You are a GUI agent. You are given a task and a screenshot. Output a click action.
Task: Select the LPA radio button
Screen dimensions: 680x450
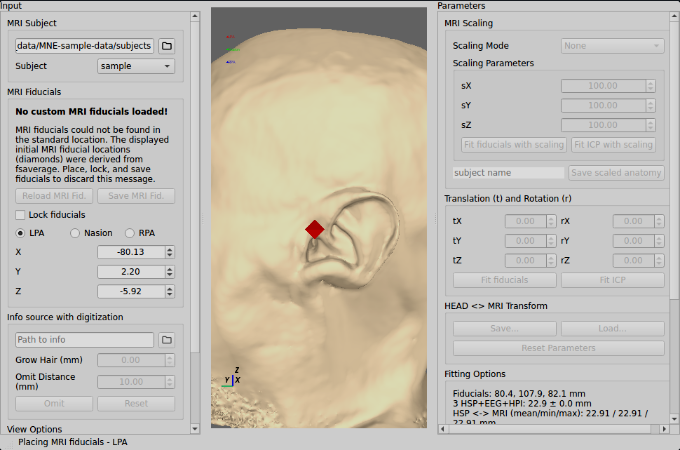click(x=20, y=233)
